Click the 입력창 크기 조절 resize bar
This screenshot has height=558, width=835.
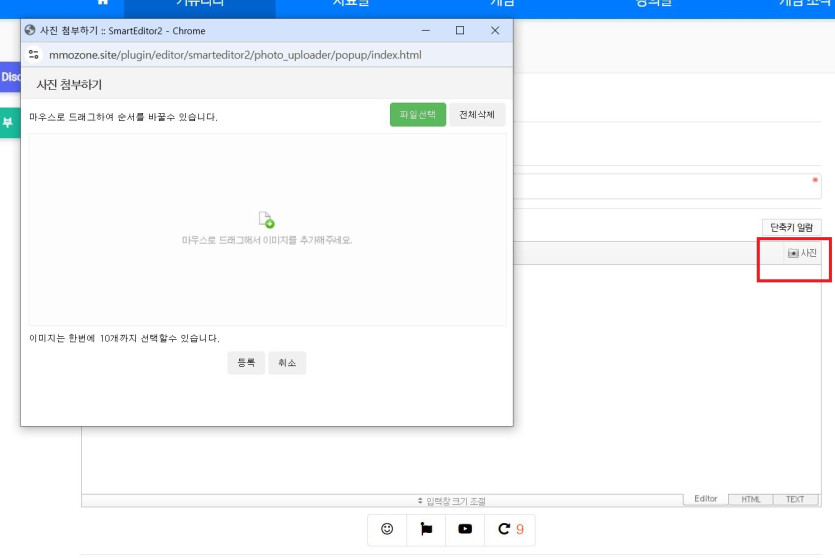coord(450,500)
